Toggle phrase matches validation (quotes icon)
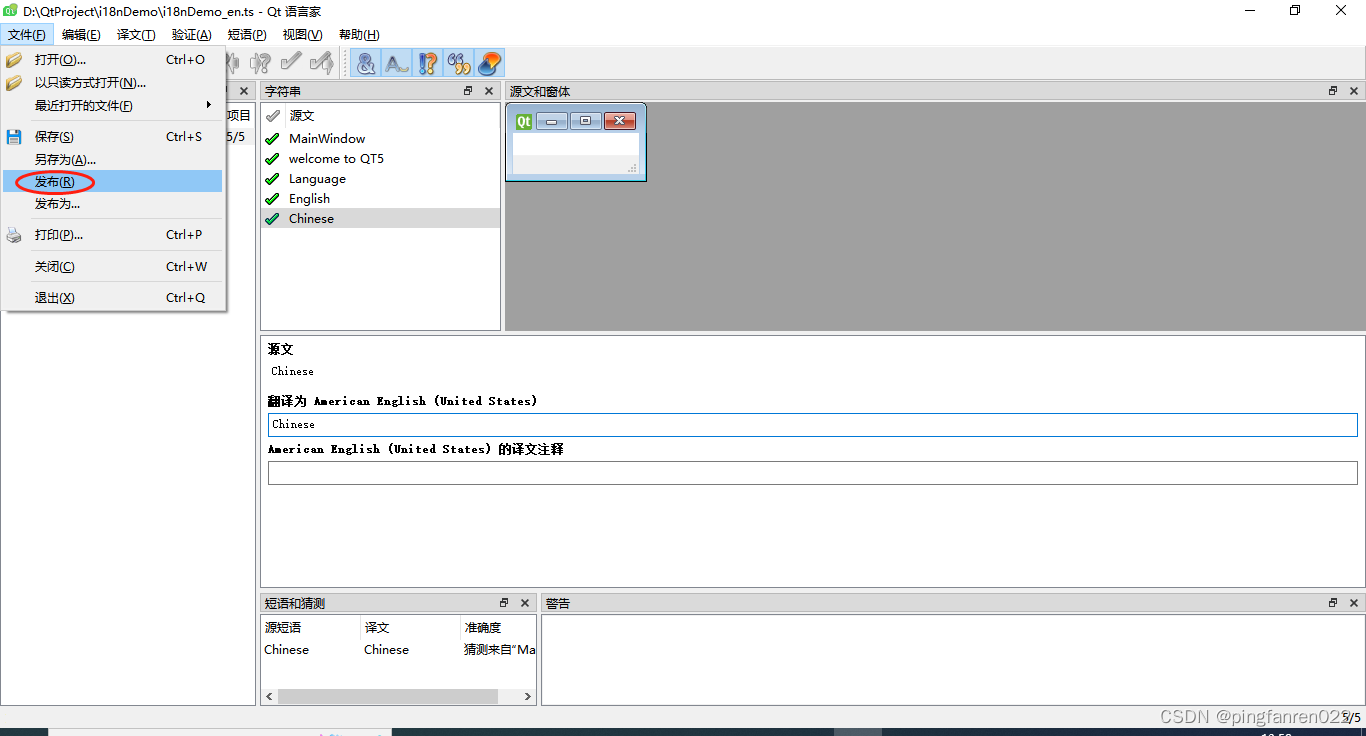This screenshot has width=1366, height=736. pyautogui.click(x=459, y=63)
